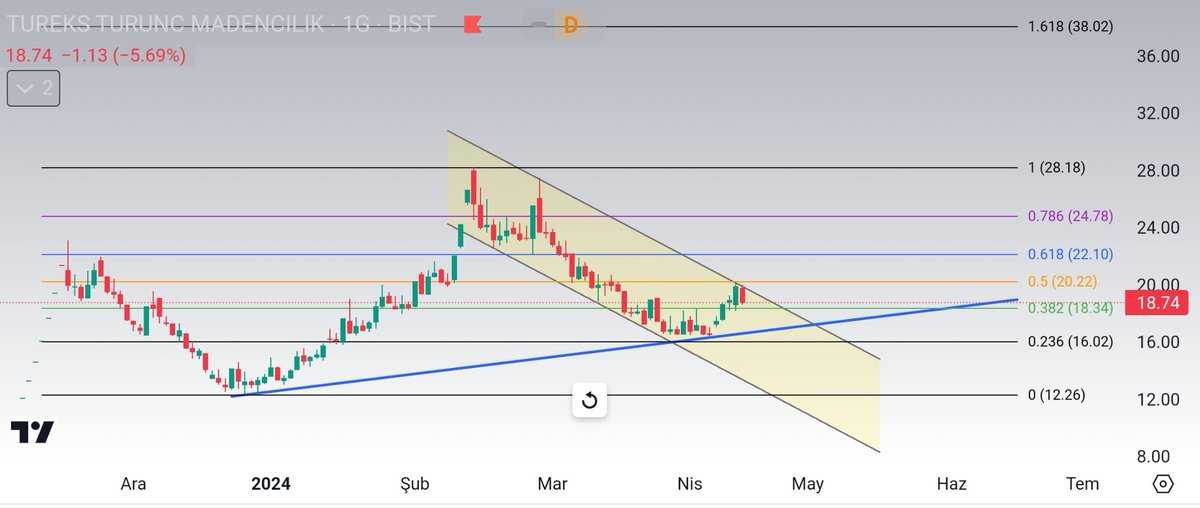Click the orange D badge
Viewport: 1200px width, 508px height.
point(570,26)
